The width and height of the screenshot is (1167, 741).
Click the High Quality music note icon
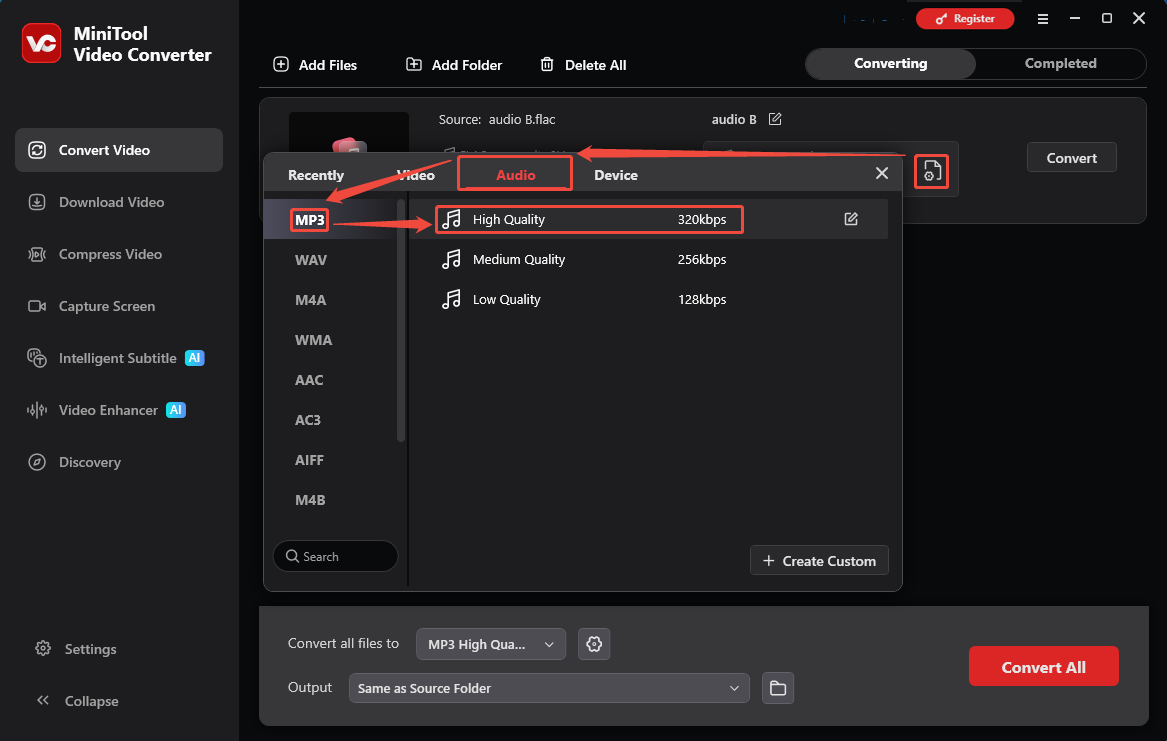click(451, 219)
